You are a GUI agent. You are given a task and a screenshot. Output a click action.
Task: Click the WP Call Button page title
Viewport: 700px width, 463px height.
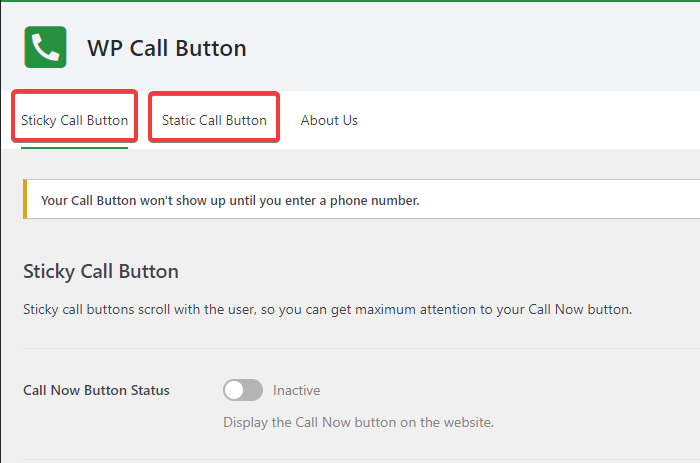tap(166, 48)
